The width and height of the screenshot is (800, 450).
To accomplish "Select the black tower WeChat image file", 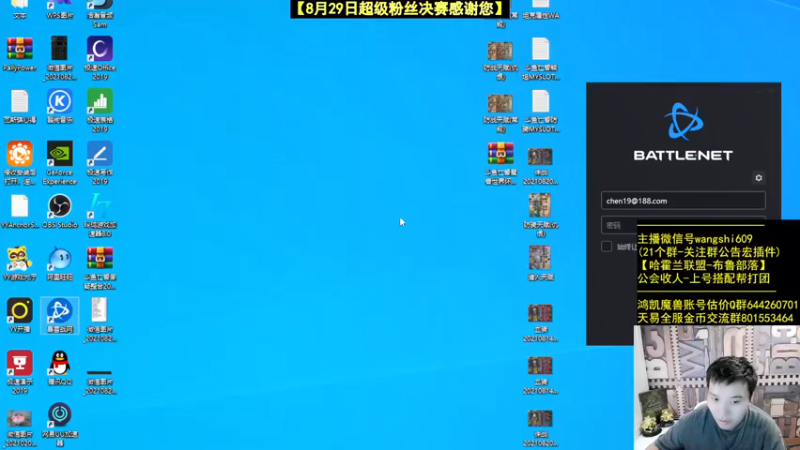I will (x=60, y=58).
